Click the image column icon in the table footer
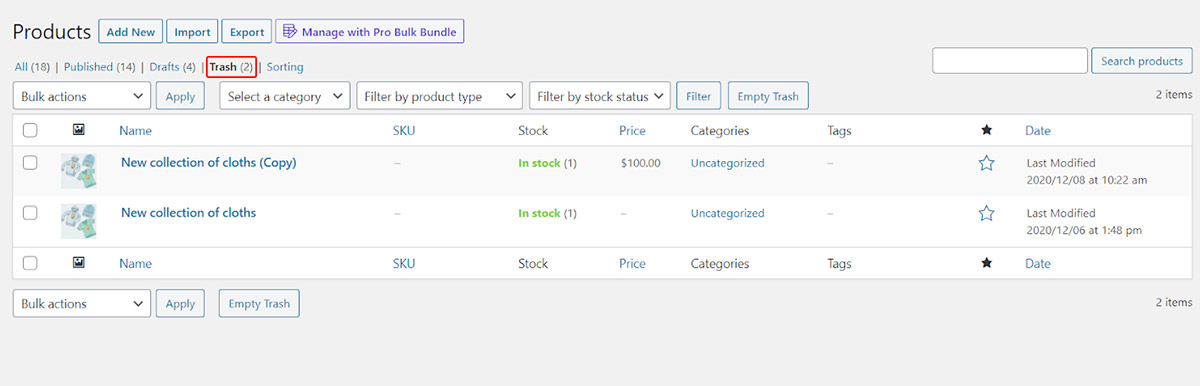This screenshot has width=1200, height=386. point(78,263)
